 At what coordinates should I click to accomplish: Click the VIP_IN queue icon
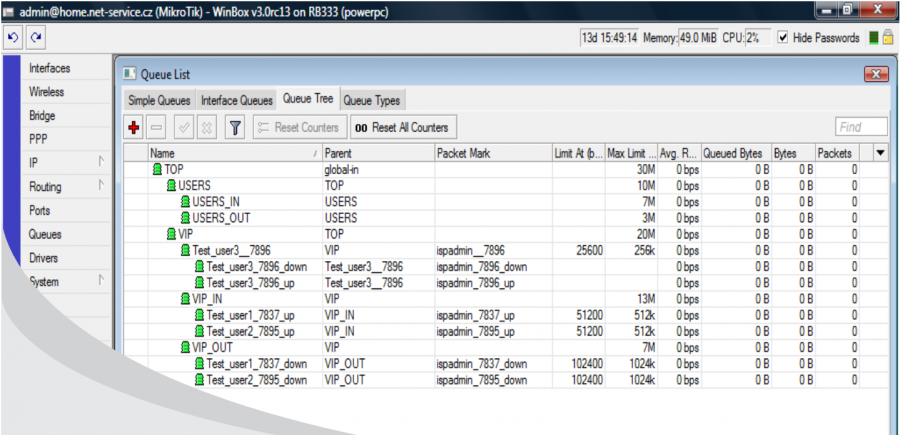click(x=185, y=298)
